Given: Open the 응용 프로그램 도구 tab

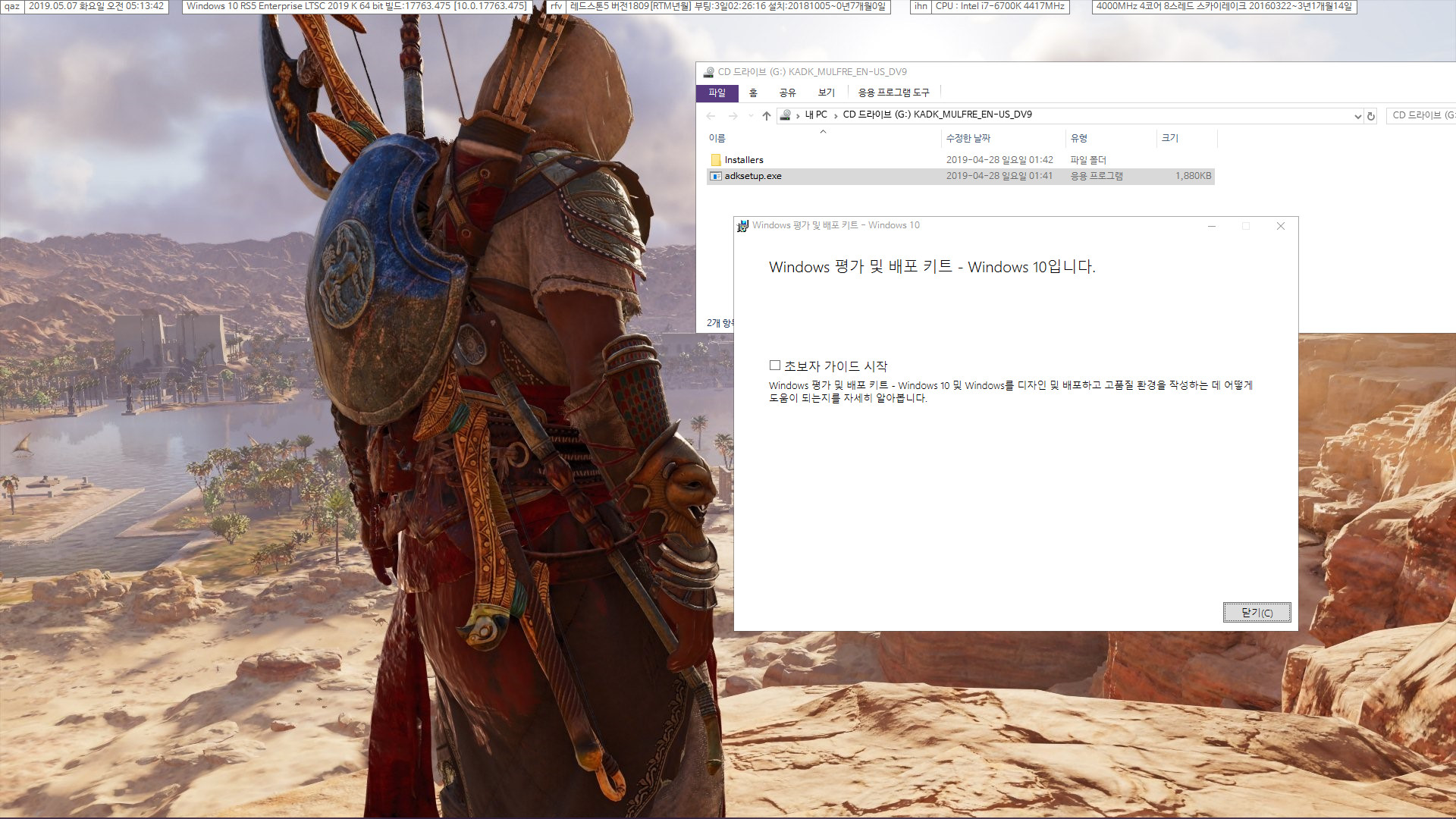Looking at the screenshot, I should [x=893, y=93].
